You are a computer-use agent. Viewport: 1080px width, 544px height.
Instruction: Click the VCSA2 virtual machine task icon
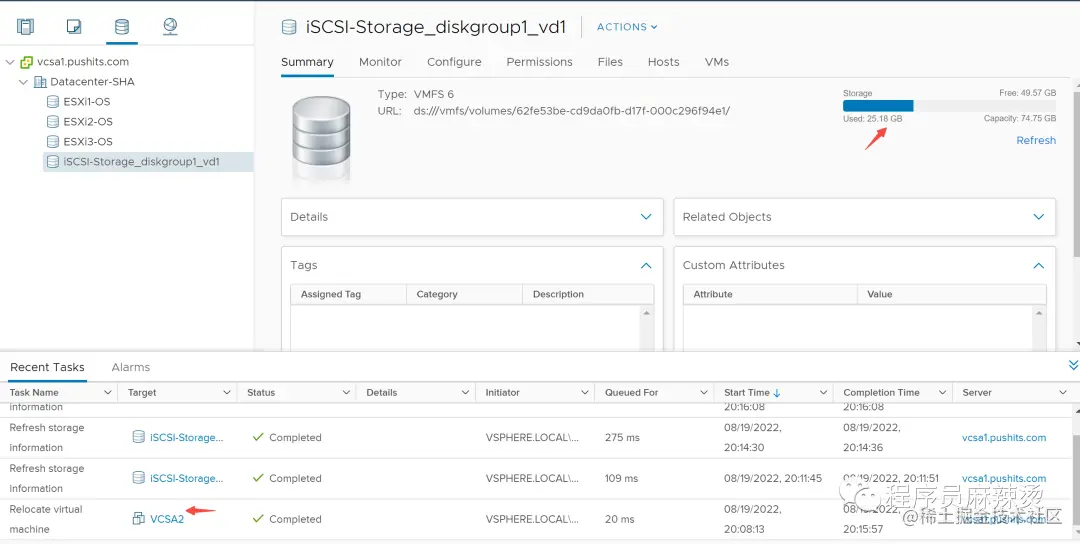click(x=138, y=519)
